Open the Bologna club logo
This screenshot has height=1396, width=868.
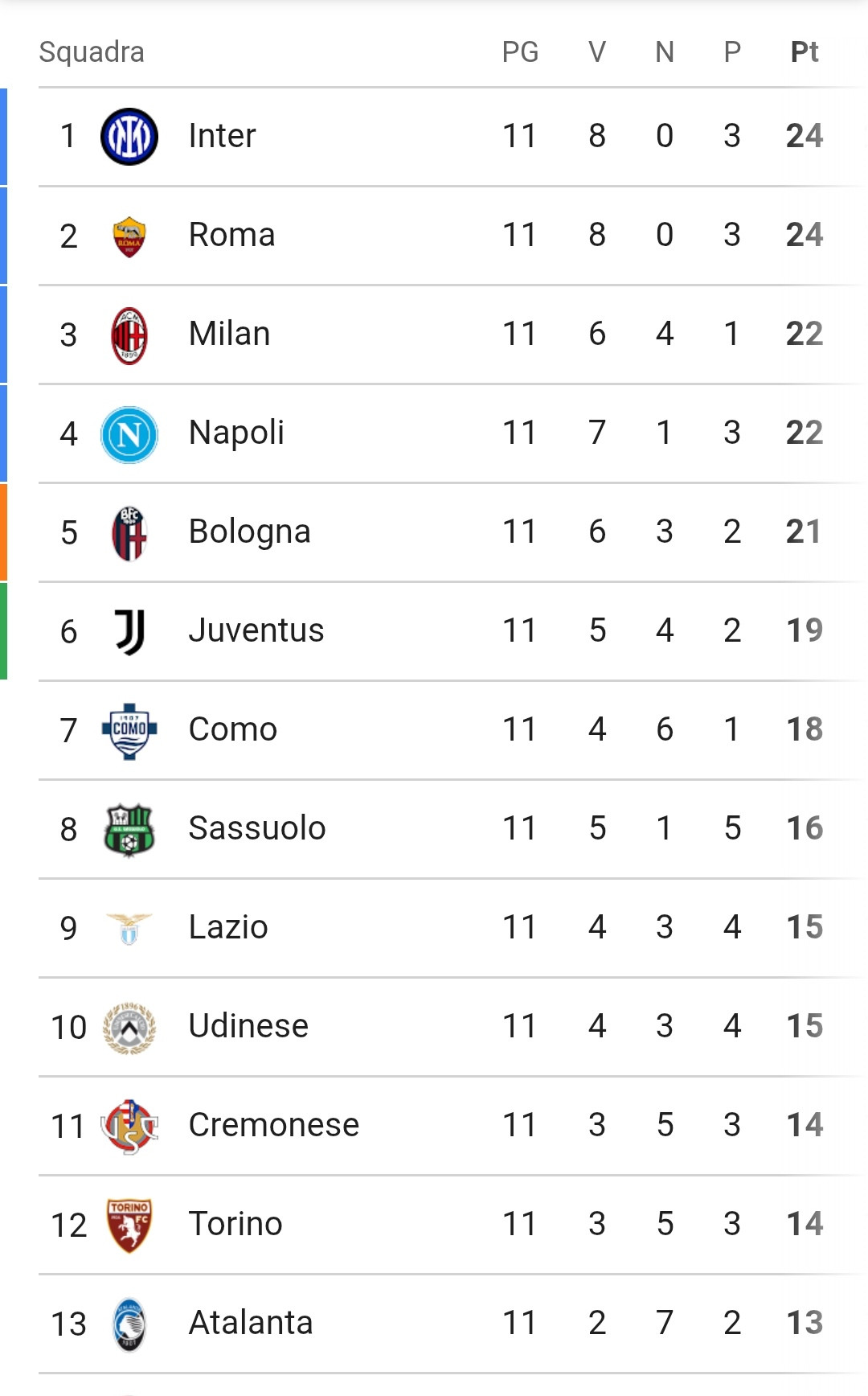129,533
